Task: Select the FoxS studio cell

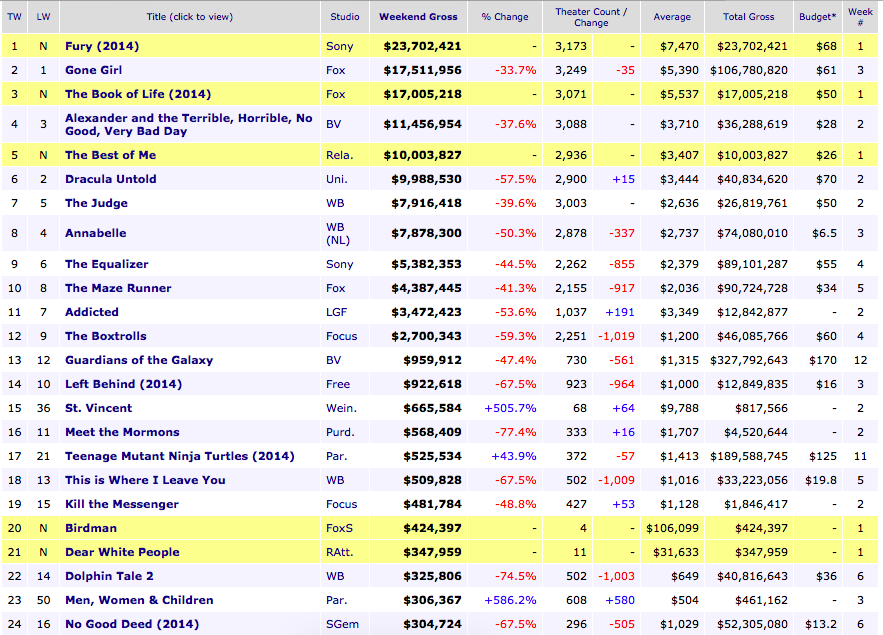Action: tap(340, 528)
